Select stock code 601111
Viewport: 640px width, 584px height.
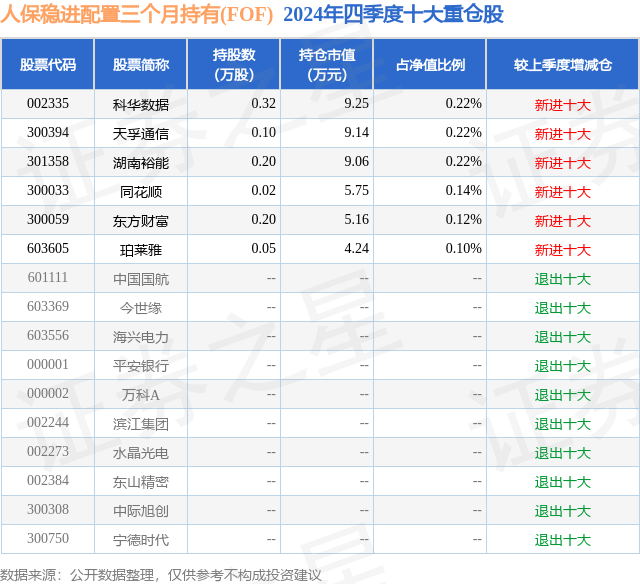click(x=48, y=278)
